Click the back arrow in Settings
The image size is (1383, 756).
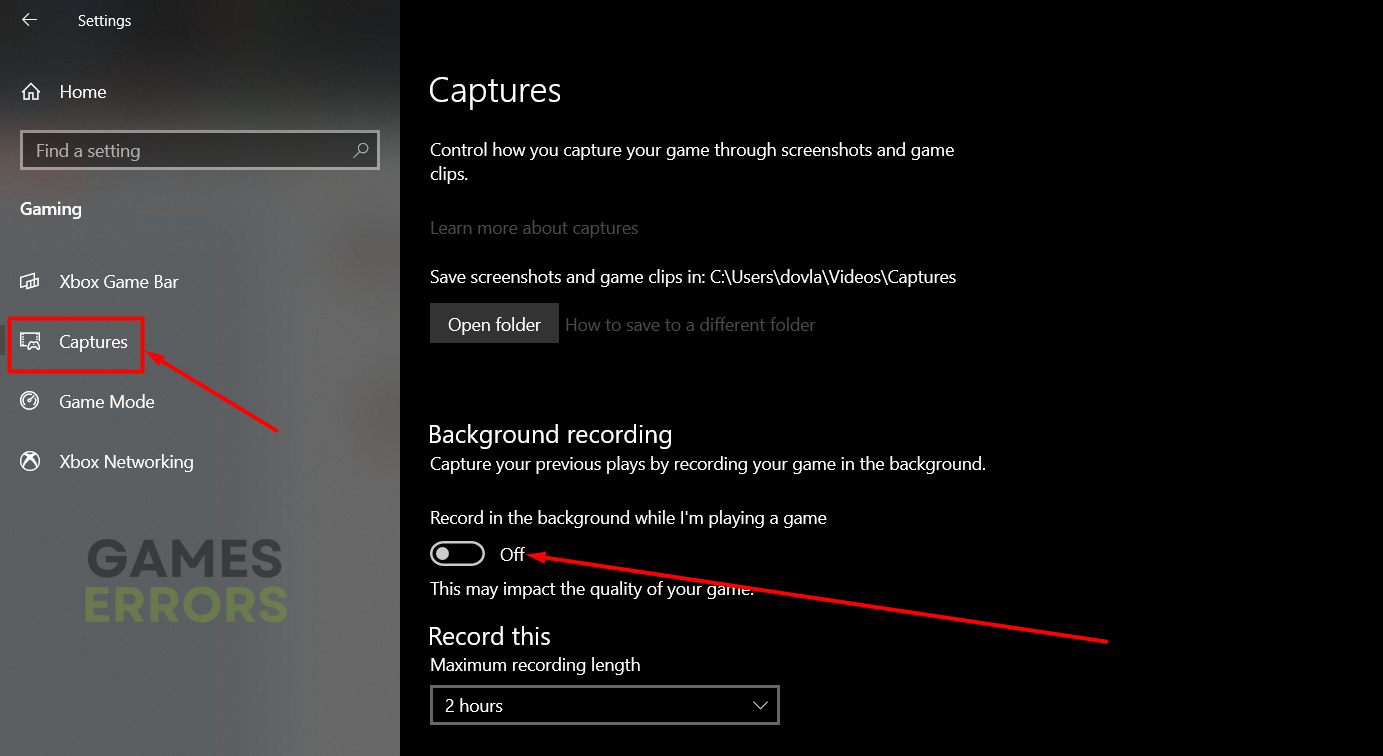(x=29, y=20)
